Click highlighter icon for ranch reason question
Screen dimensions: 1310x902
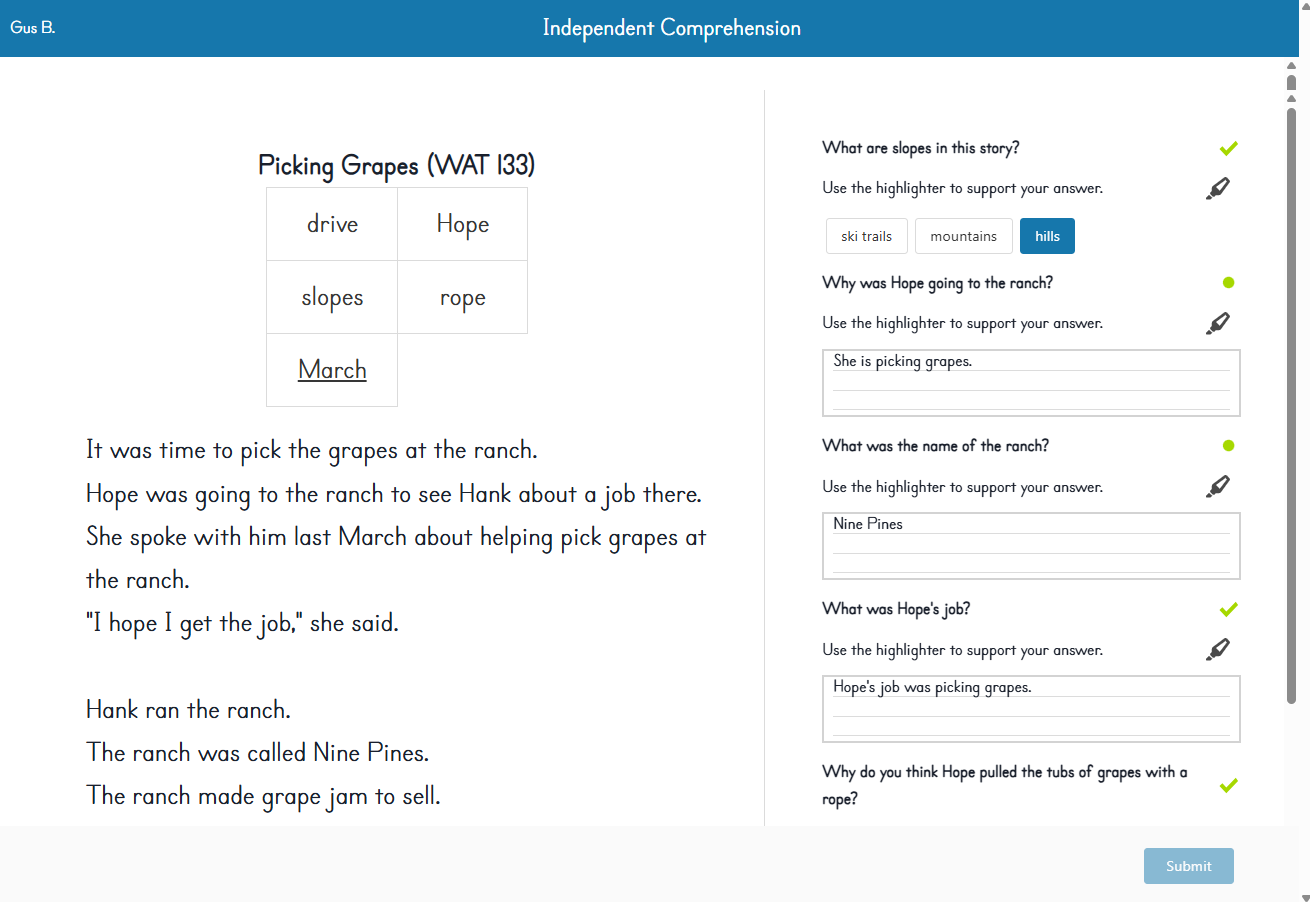(1217, 323)
